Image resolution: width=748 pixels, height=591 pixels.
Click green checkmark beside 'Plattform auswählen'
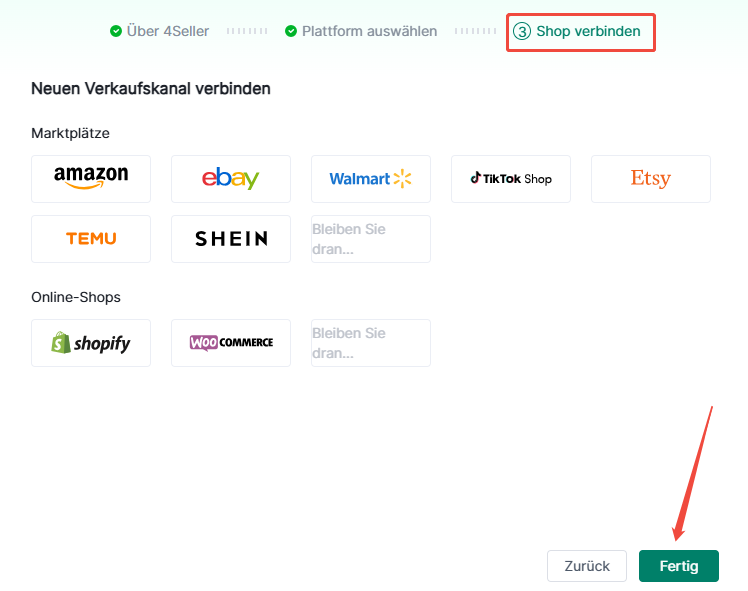point(291,31)
